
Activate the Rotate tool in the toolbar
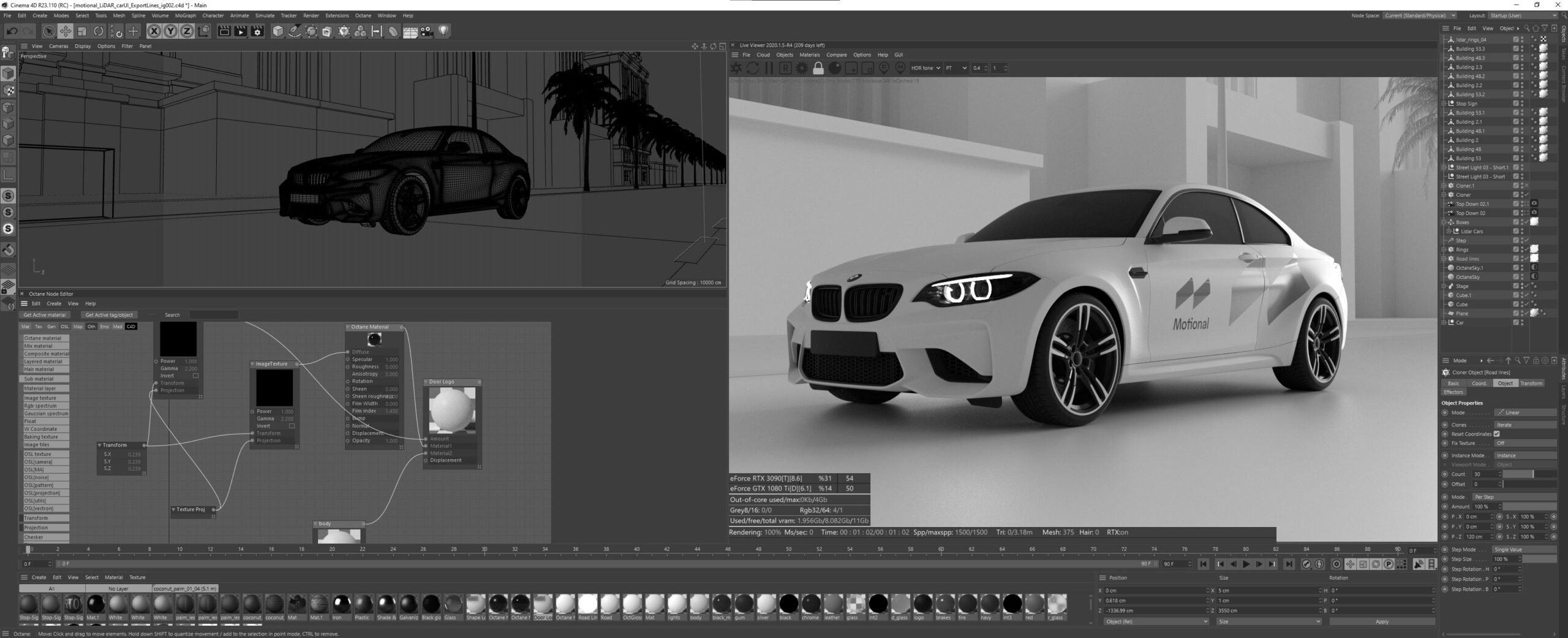point(99,31)
